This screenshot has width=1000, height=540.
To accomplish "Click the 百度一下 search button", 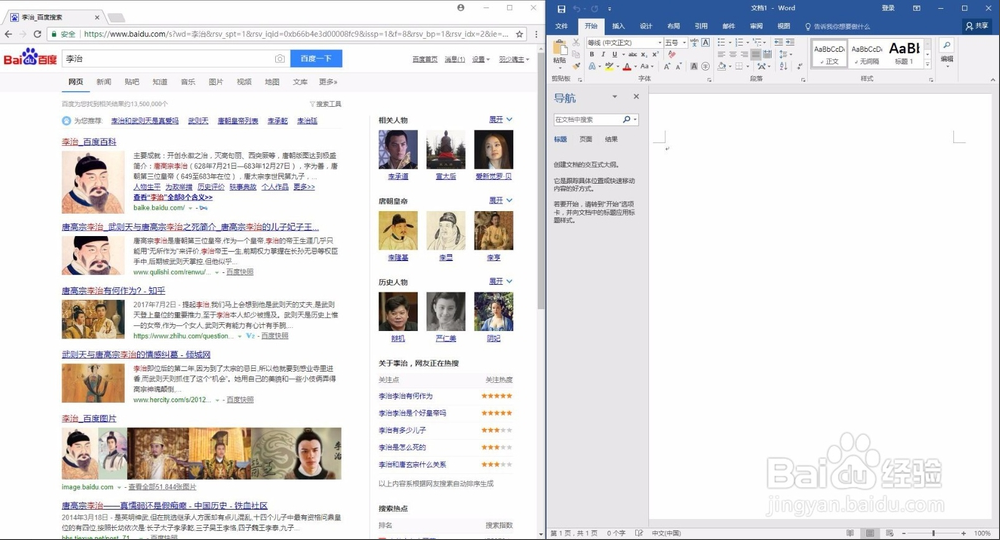I will [x=316, y=59].
